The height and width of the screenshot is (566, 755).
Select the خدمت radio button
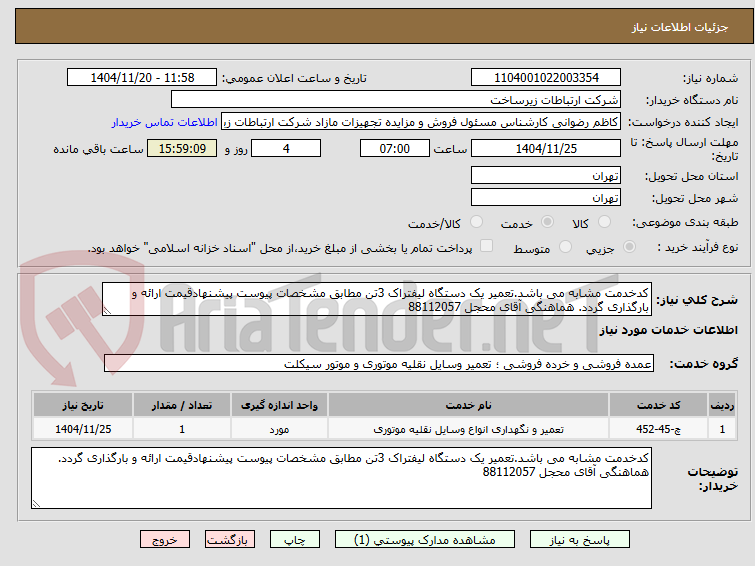pos(547,222)
